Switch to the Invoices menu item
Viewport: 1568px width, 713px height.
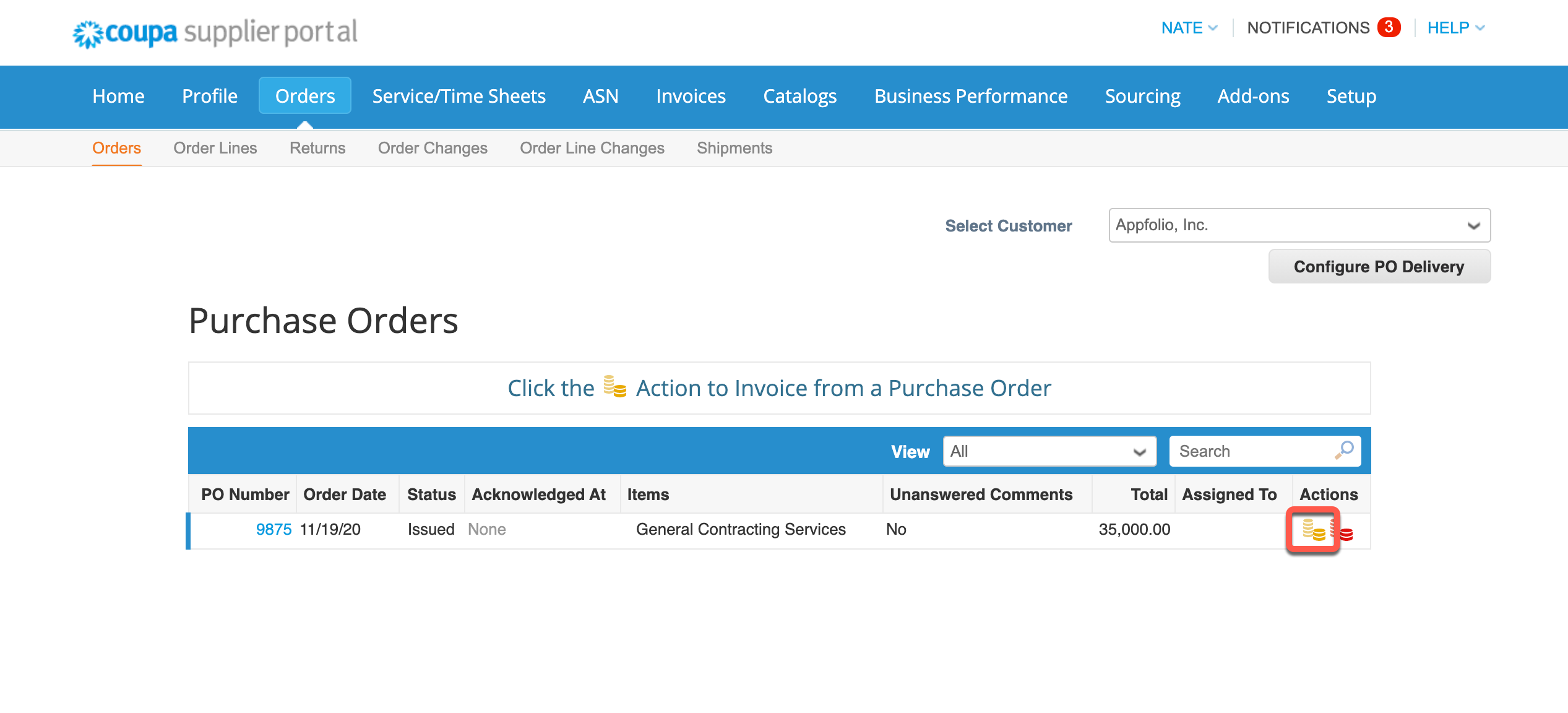pos(691,96)
